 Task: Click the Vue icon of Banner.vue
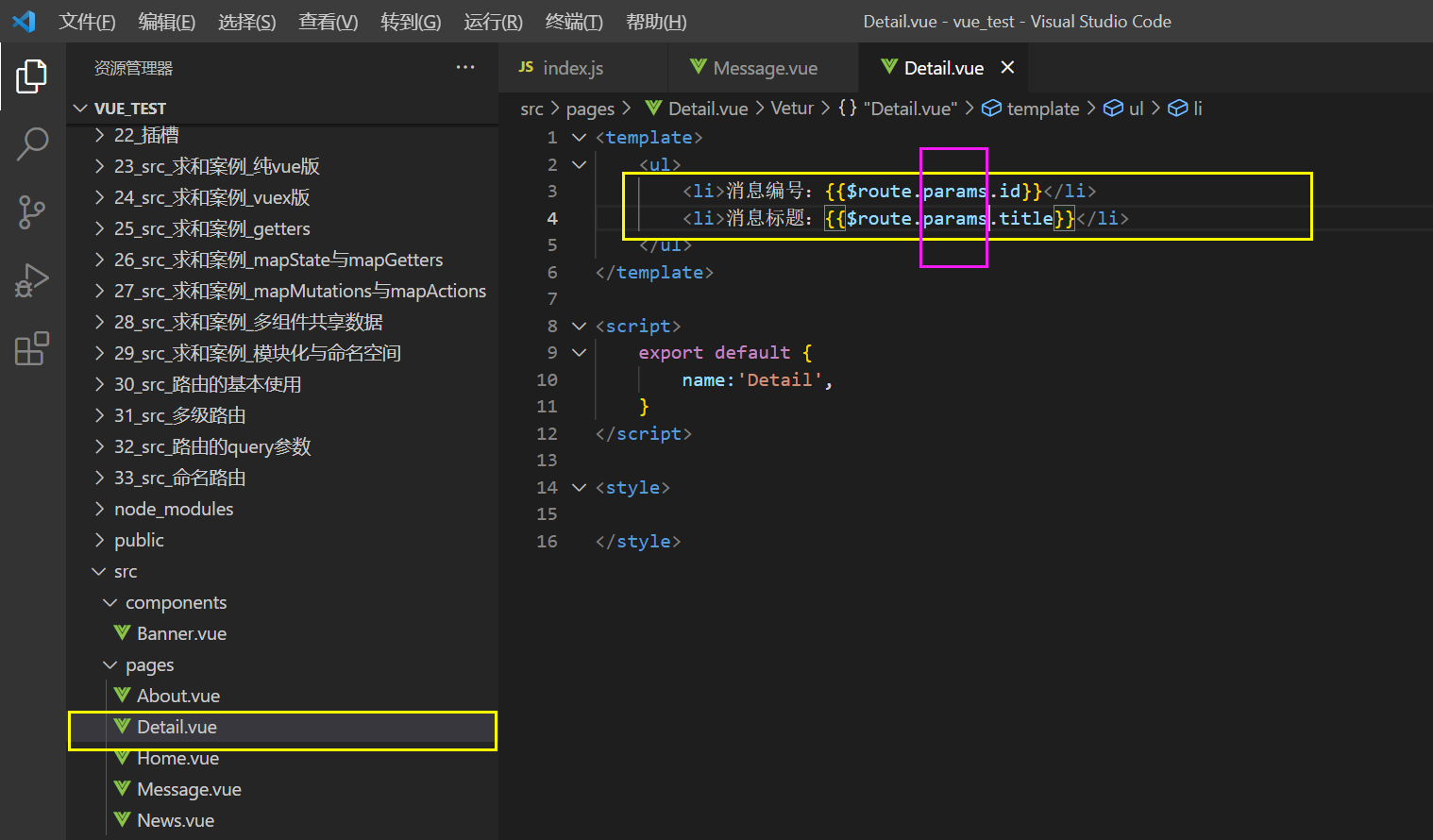(122, 632)
